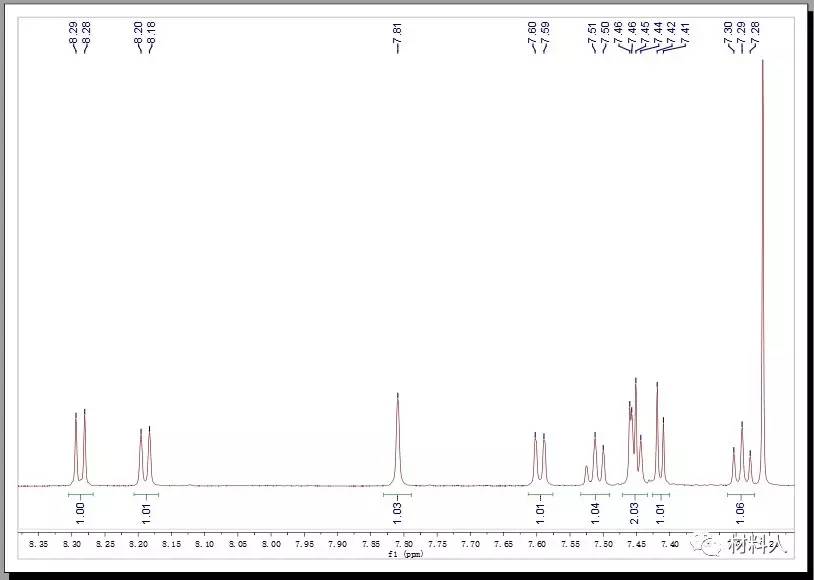Click the 7.75 axis tick label
814x580 pixels.
coord(437,544)
